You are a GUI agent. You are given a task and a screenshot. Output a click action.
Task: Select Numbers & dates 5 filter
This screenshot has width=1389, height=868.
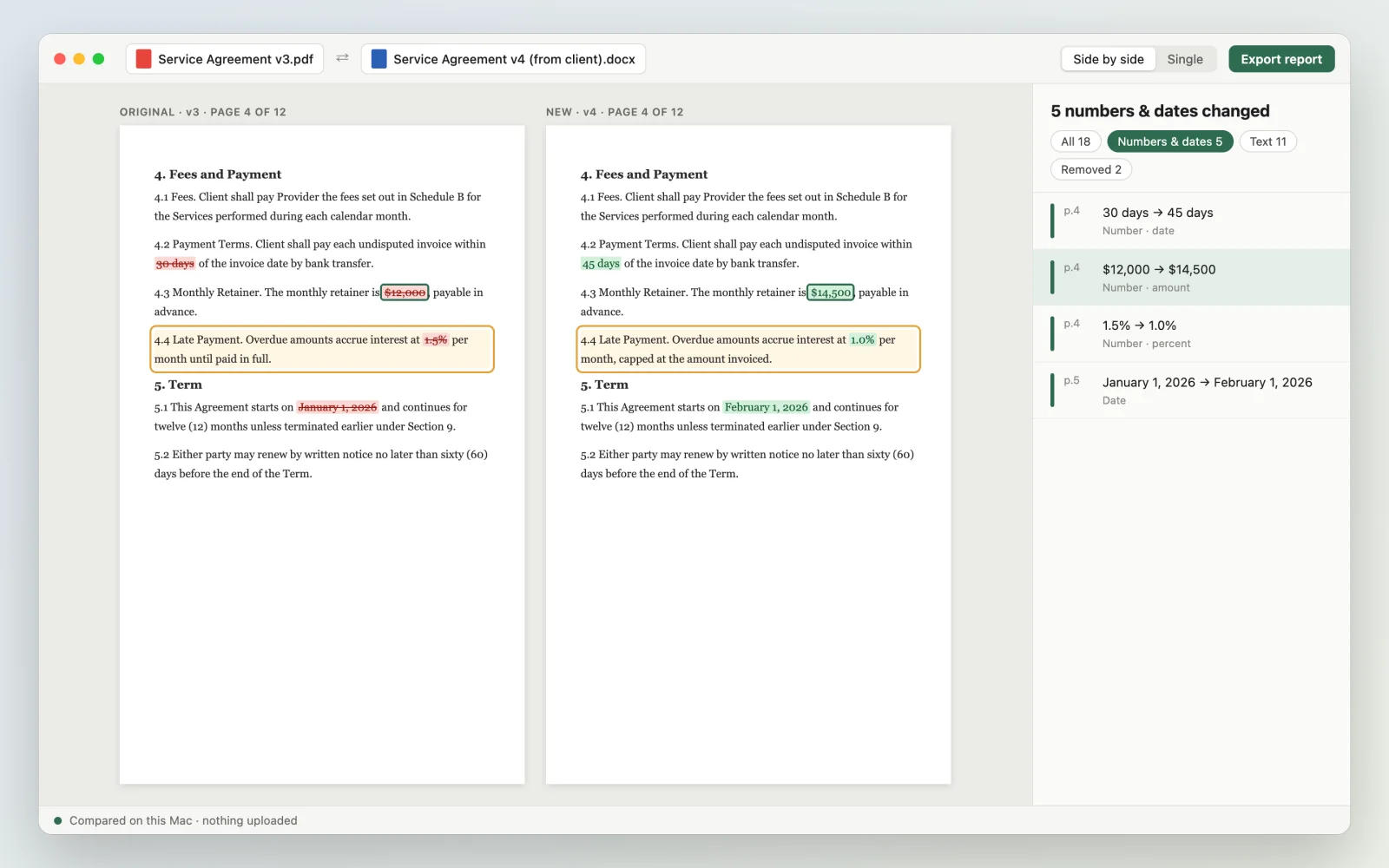click(1169, 141)
